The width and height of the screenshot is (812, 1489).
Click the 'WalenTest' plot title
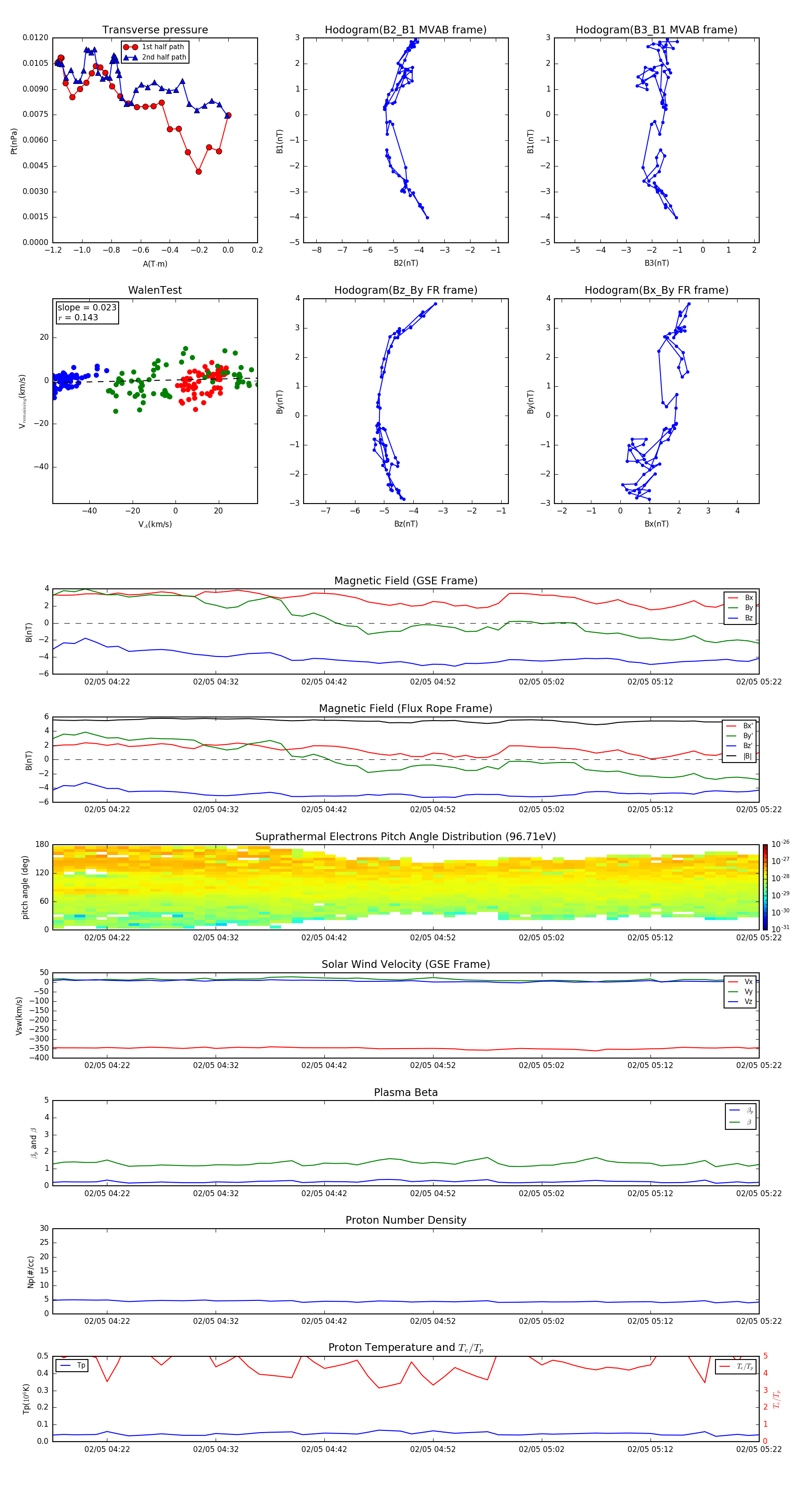[x=155, y=290]
